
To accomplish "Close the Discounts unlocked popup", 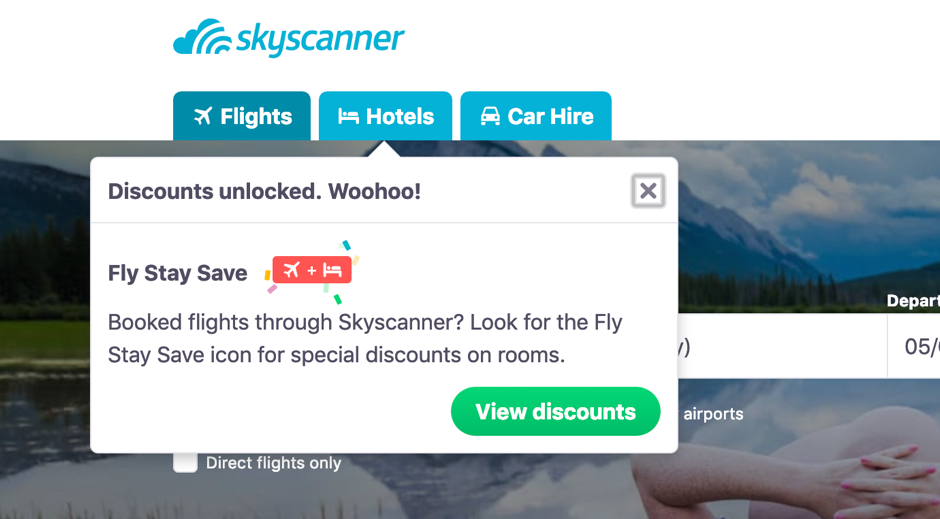I will pyautogui.click(x=648, y=190).
